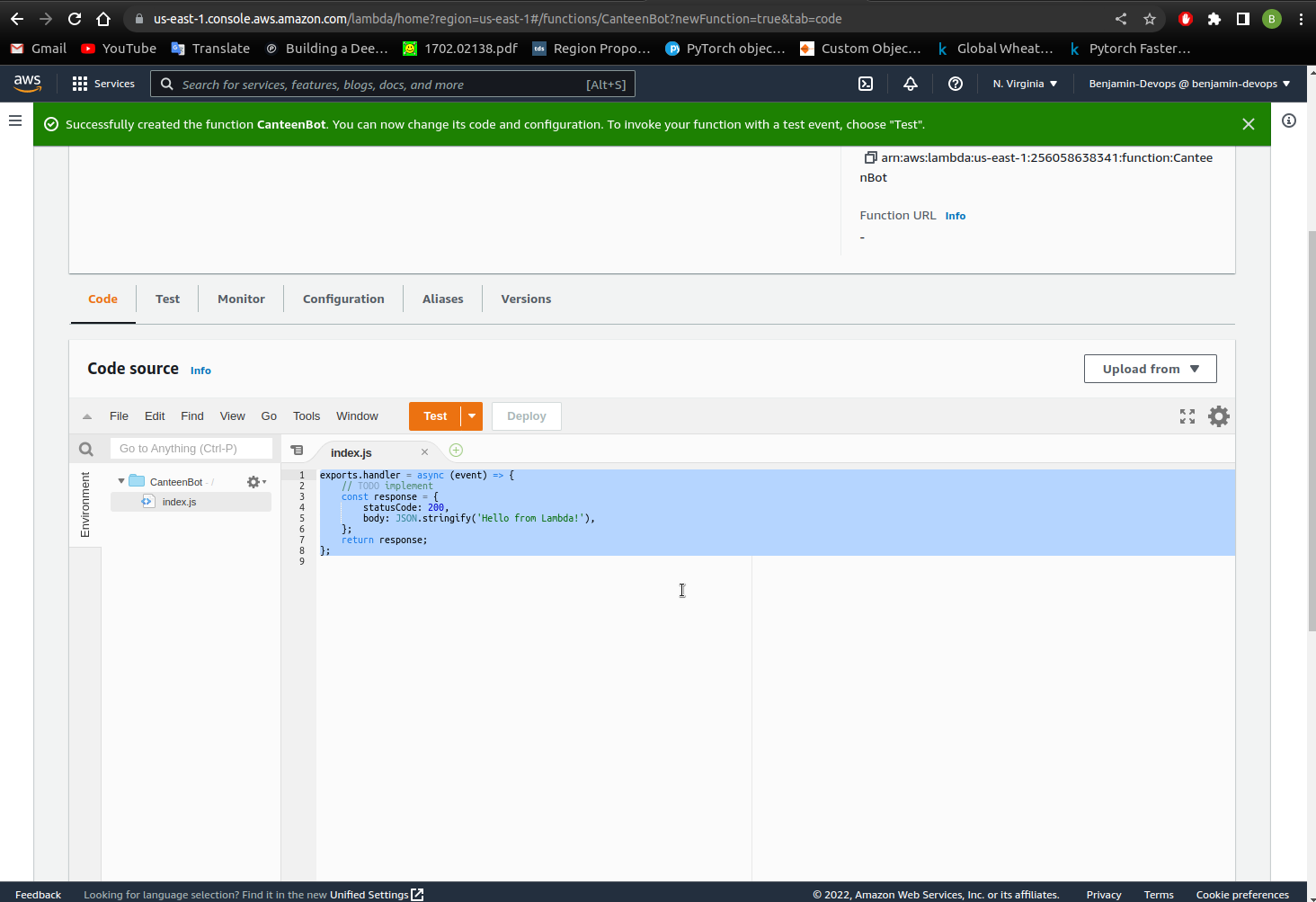Open Unified Settings link
Viewport: 1316px width, 902px height.
(x=377, y=895)
